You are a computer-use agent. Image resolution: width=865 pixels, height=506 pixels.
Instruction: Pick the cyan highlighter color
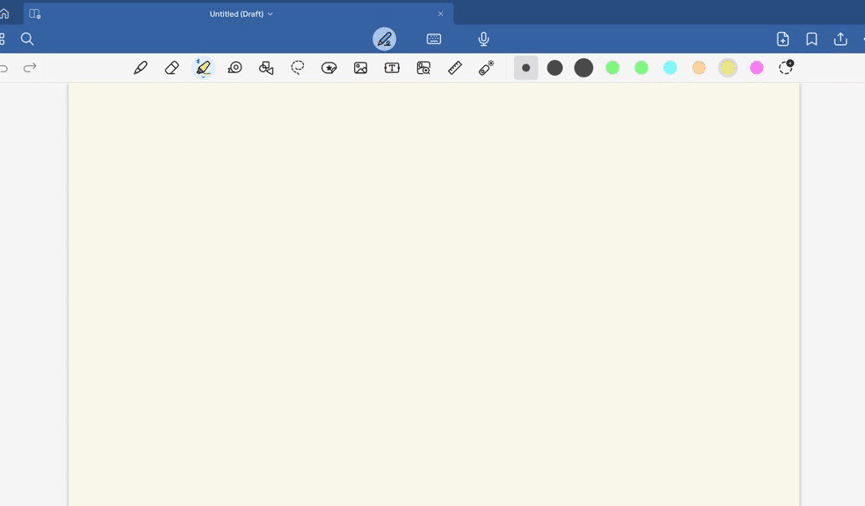[x=670, y=68]
